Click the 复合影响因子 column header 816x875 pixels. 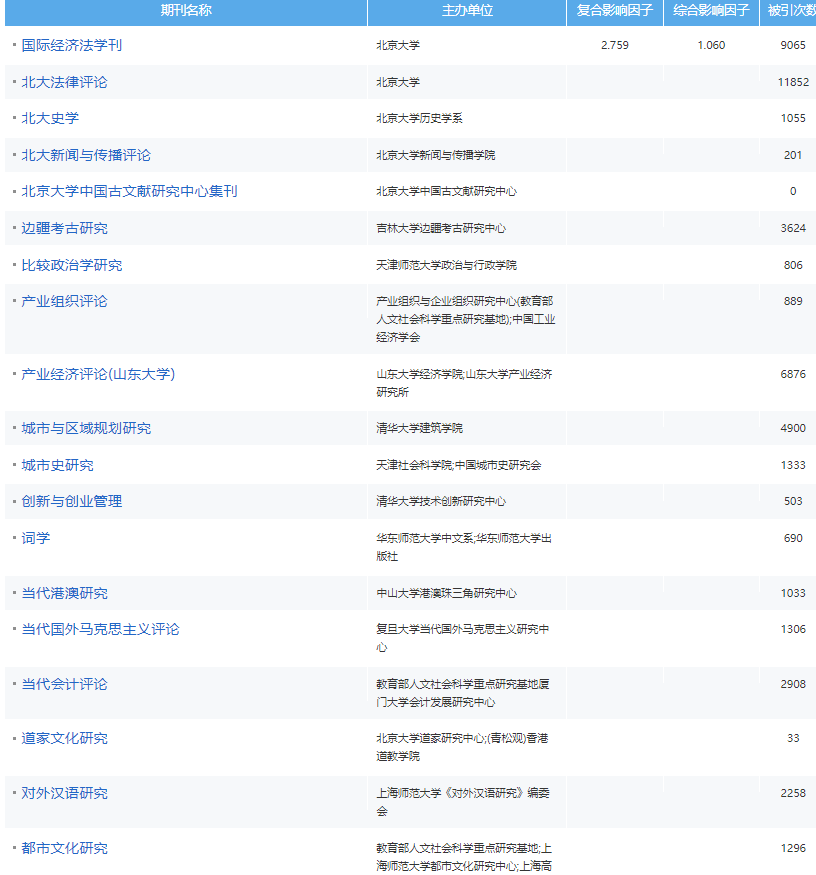pos(615,11)
